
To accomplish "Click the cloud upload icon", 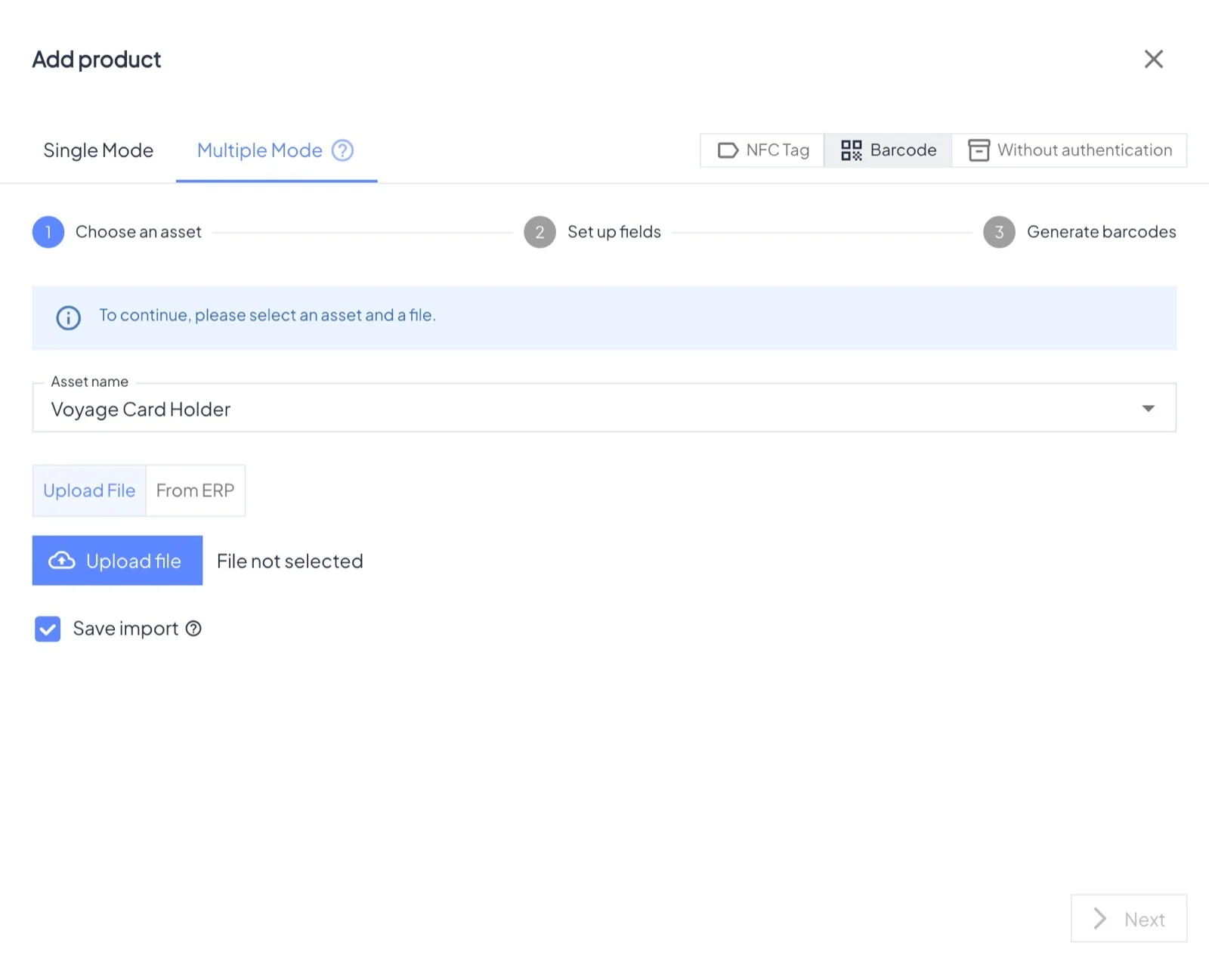I will [62, 561].
